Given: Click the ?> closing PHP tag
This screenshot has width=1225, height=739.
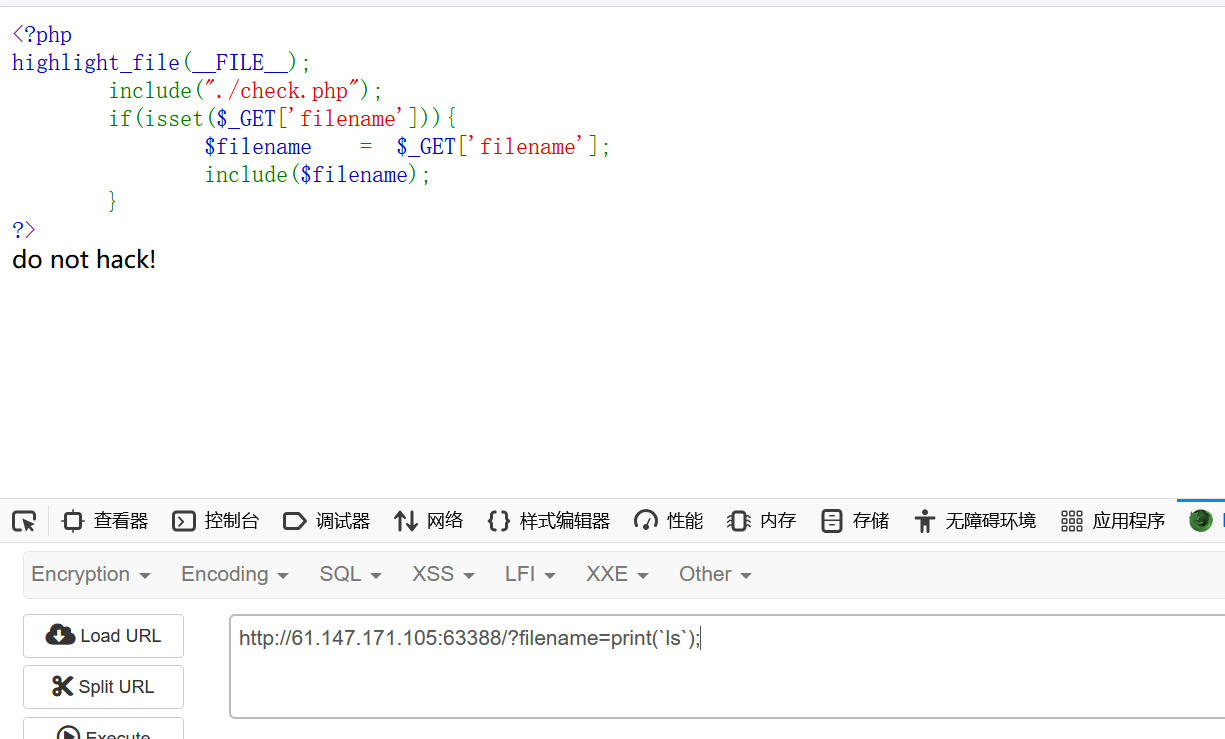Looking at the screenshot, I should 24,230.
